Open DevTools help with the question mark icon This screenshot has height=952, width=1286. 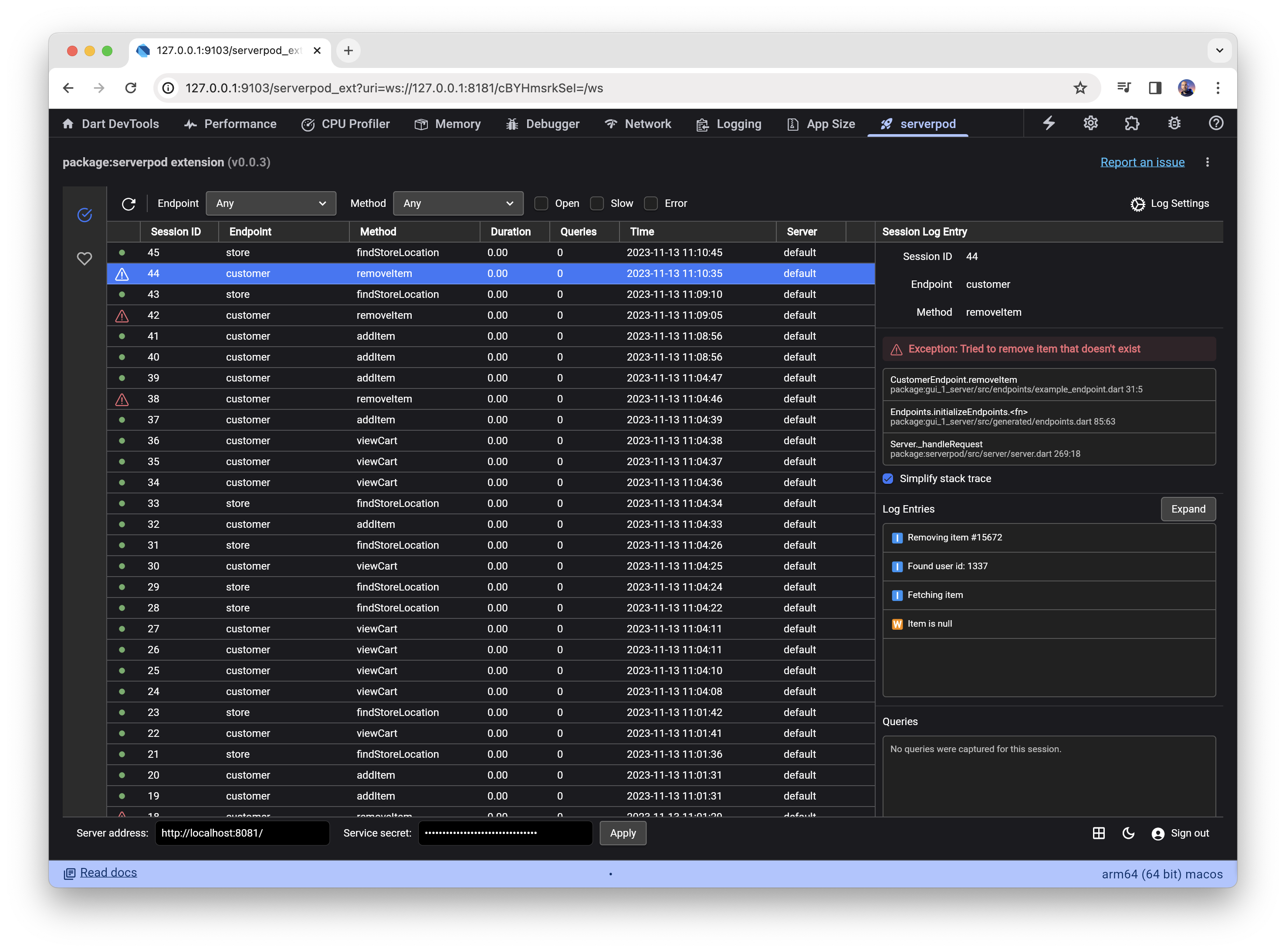pyautogui.click(x=1216, y=123)
